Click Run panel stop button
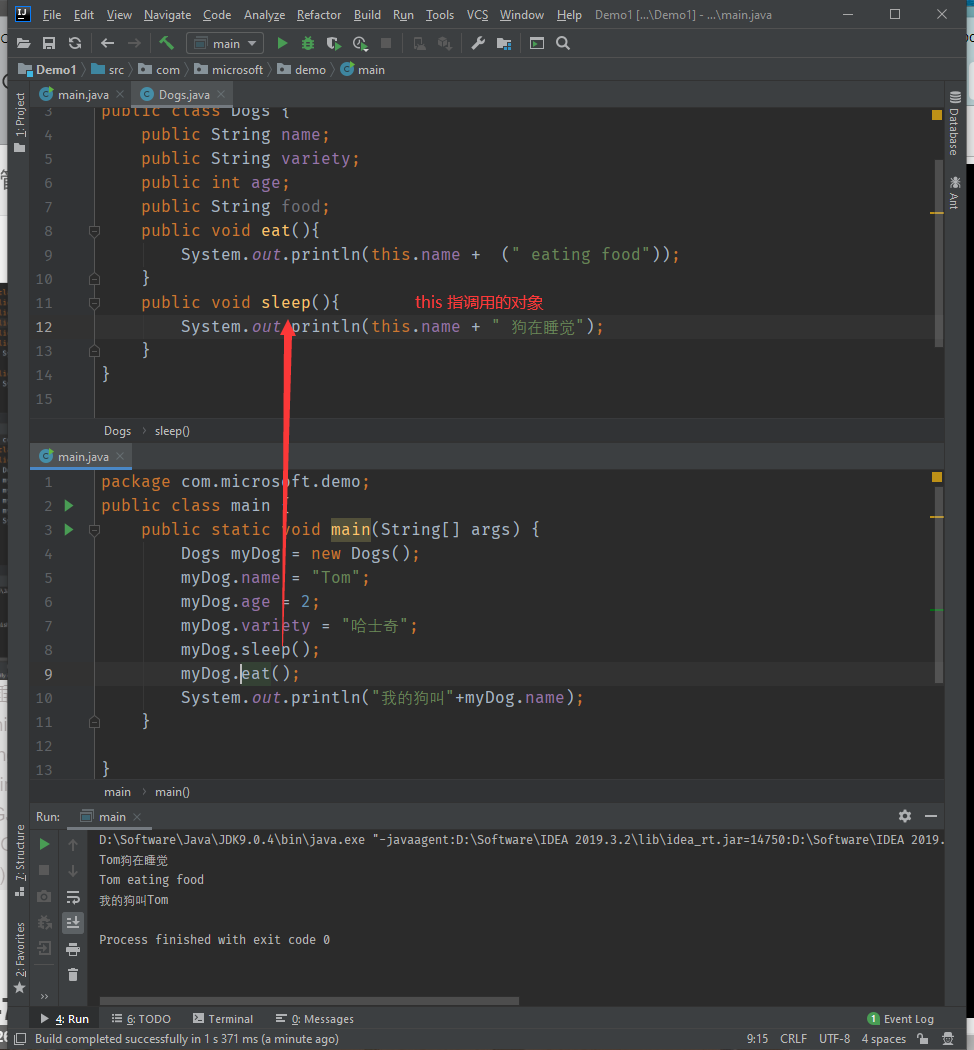This screenshot has width=974, height=1050. (44, 870)
